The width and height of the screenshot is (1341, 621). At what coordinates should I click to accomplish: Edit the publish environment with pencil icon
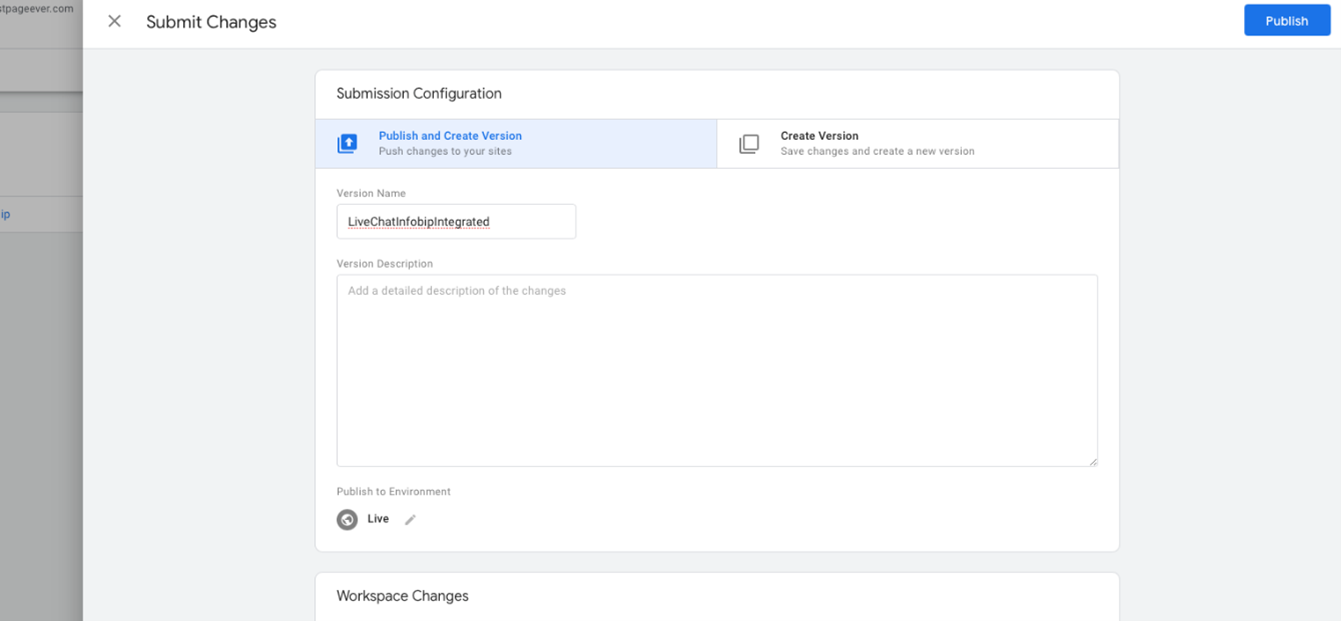click(x=410, y=520)
